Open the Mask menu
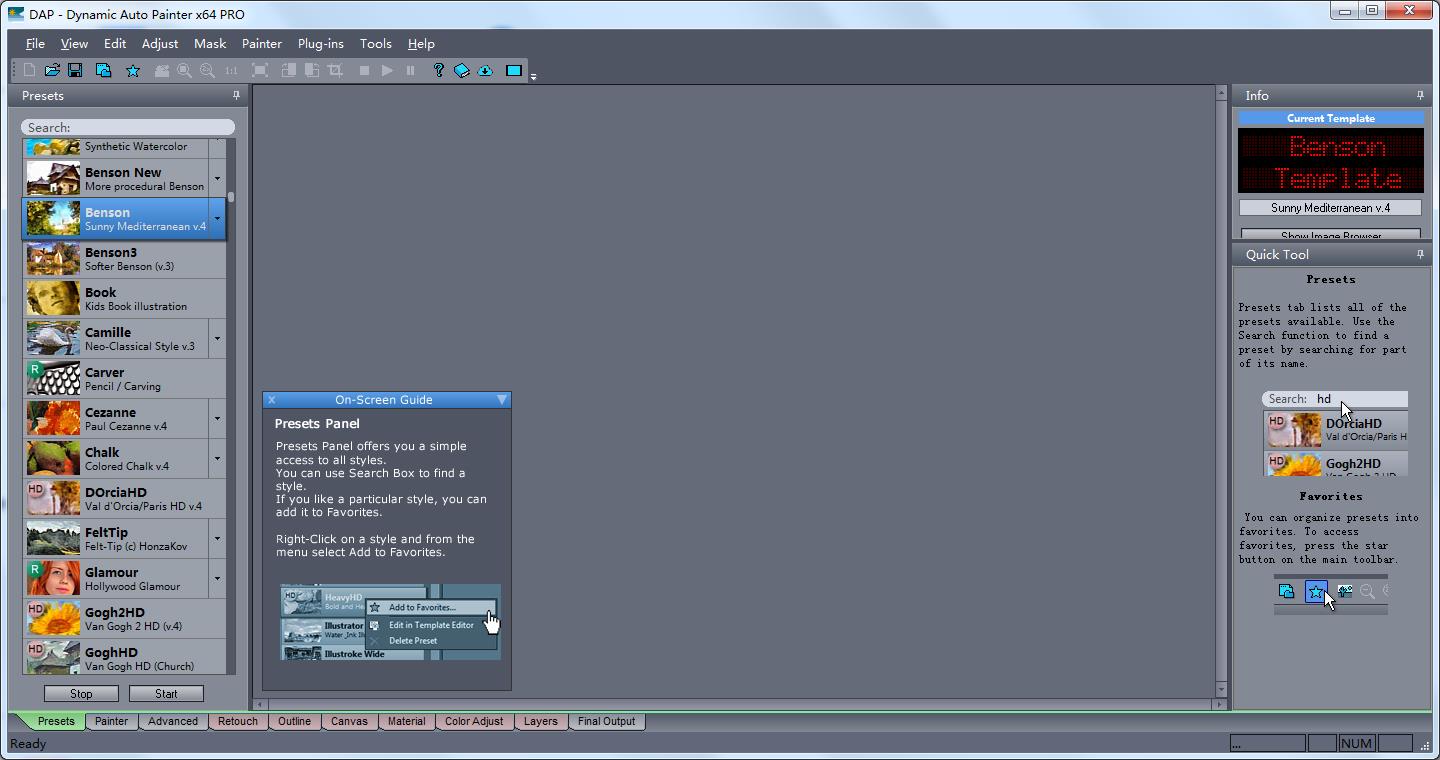1440x760 pixels. pos(210,43)
